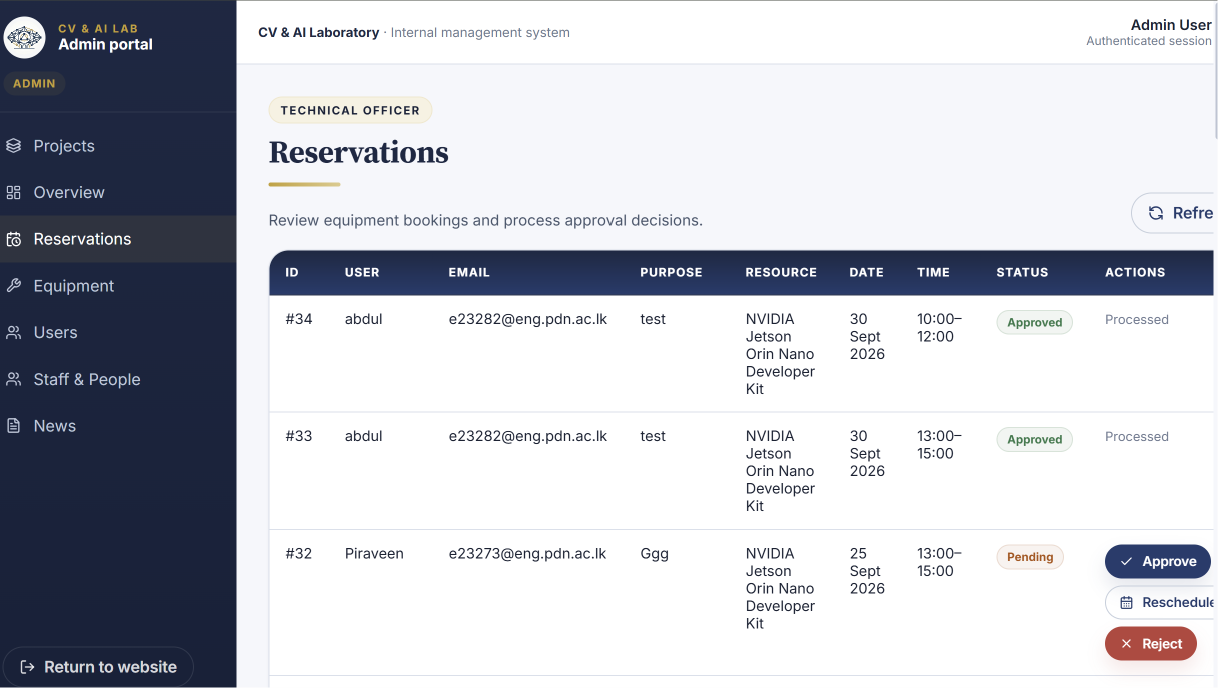Click the calendar icon on Reschedule
The height and width of the screenshot is (688, 1218).
(1126, 603)
